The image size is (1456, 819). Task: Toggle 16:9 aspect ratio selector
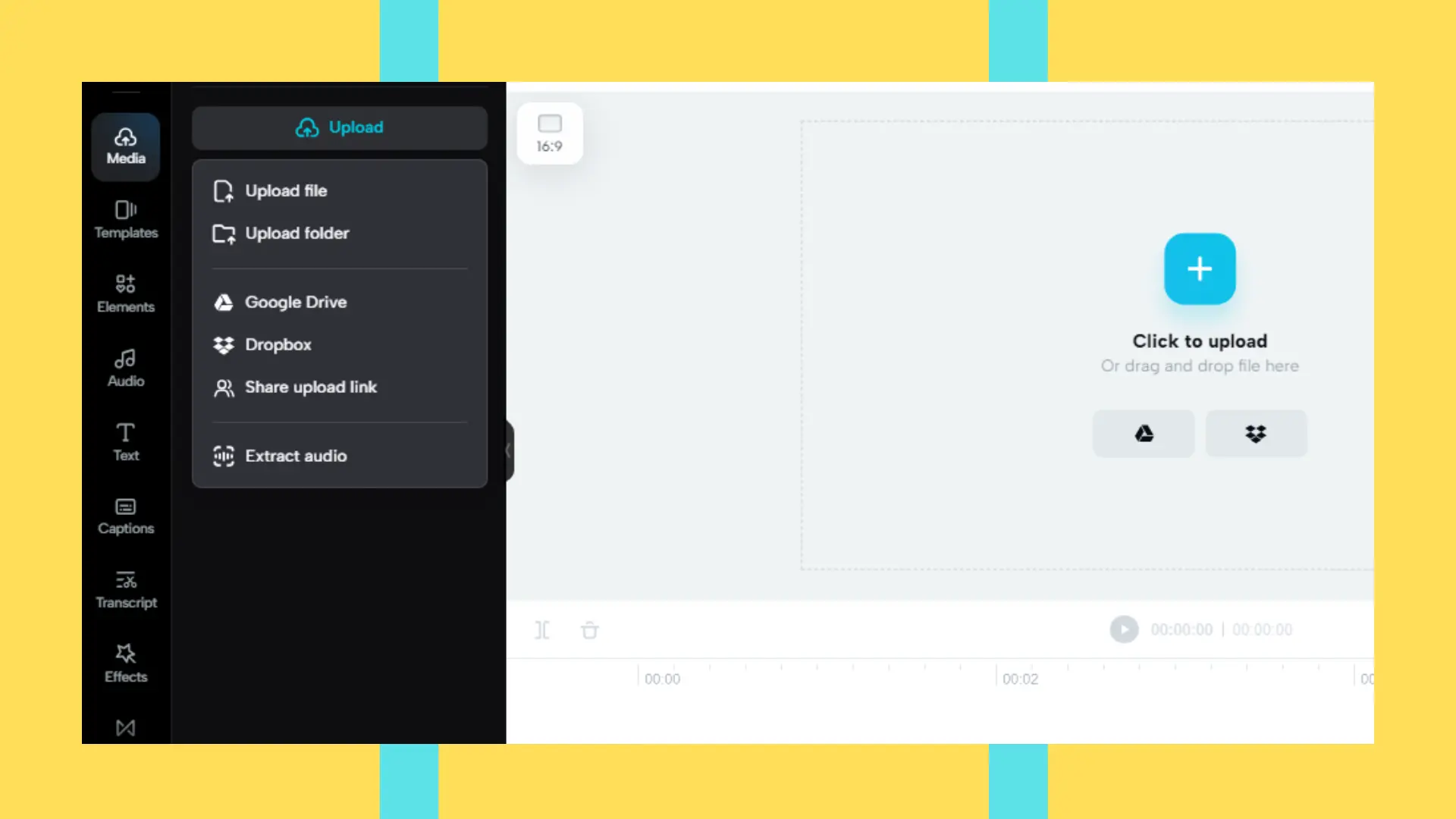click(549, 133)
